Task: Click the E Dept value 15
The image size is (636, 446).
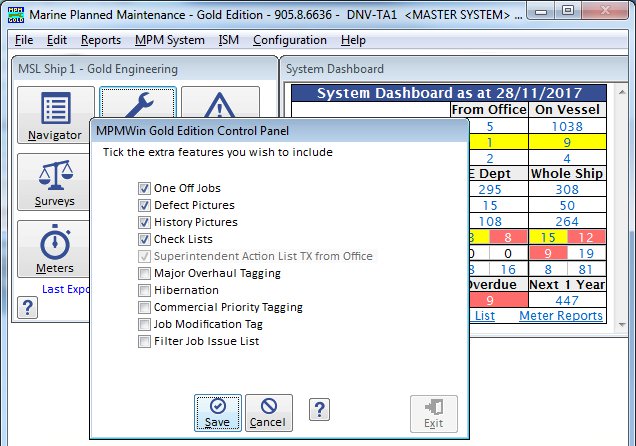Action: coord(490,206)
